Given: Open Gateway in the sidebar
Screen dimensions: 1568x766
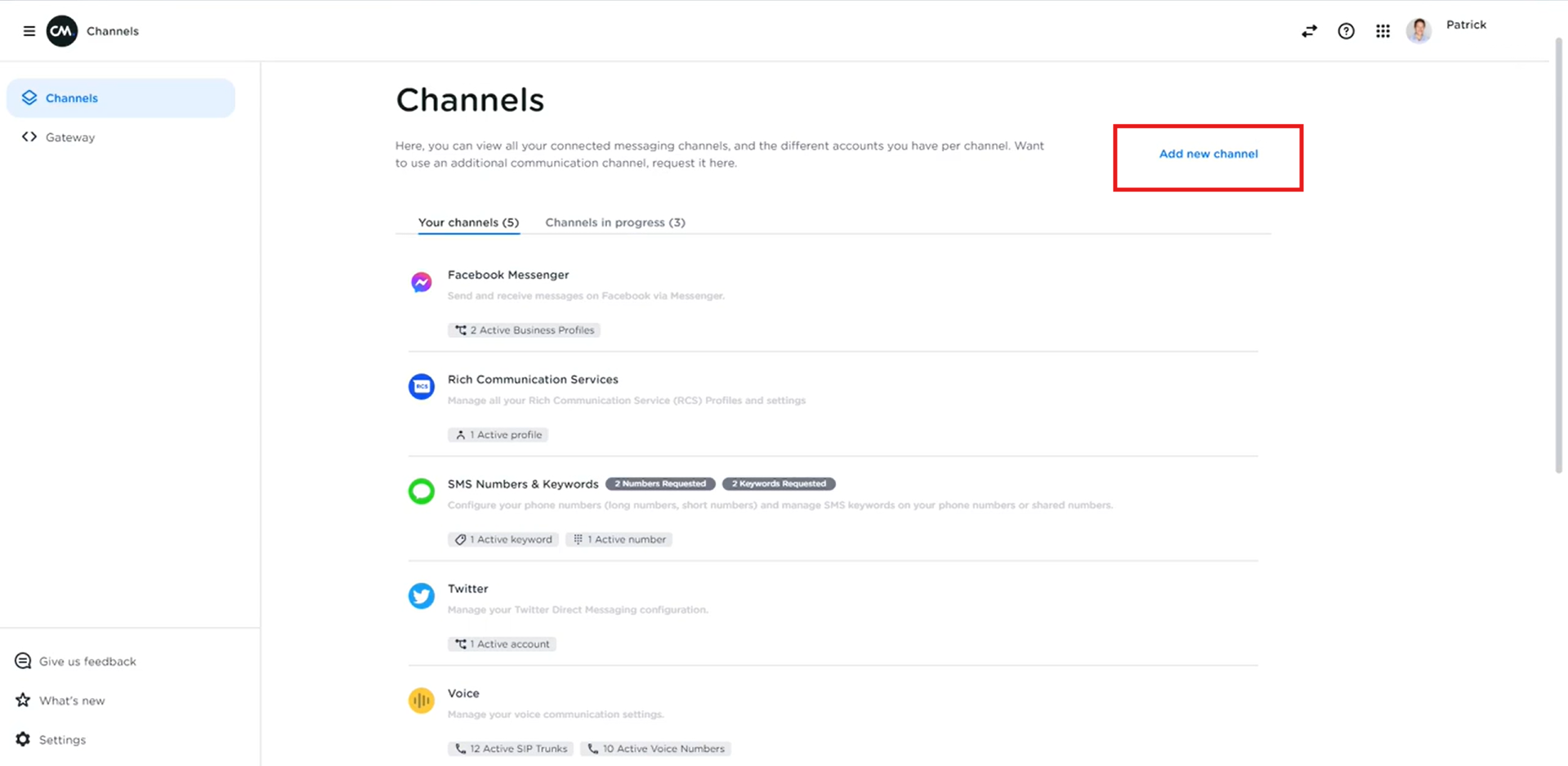Looking at the screenshot, I should click(70, 137).
